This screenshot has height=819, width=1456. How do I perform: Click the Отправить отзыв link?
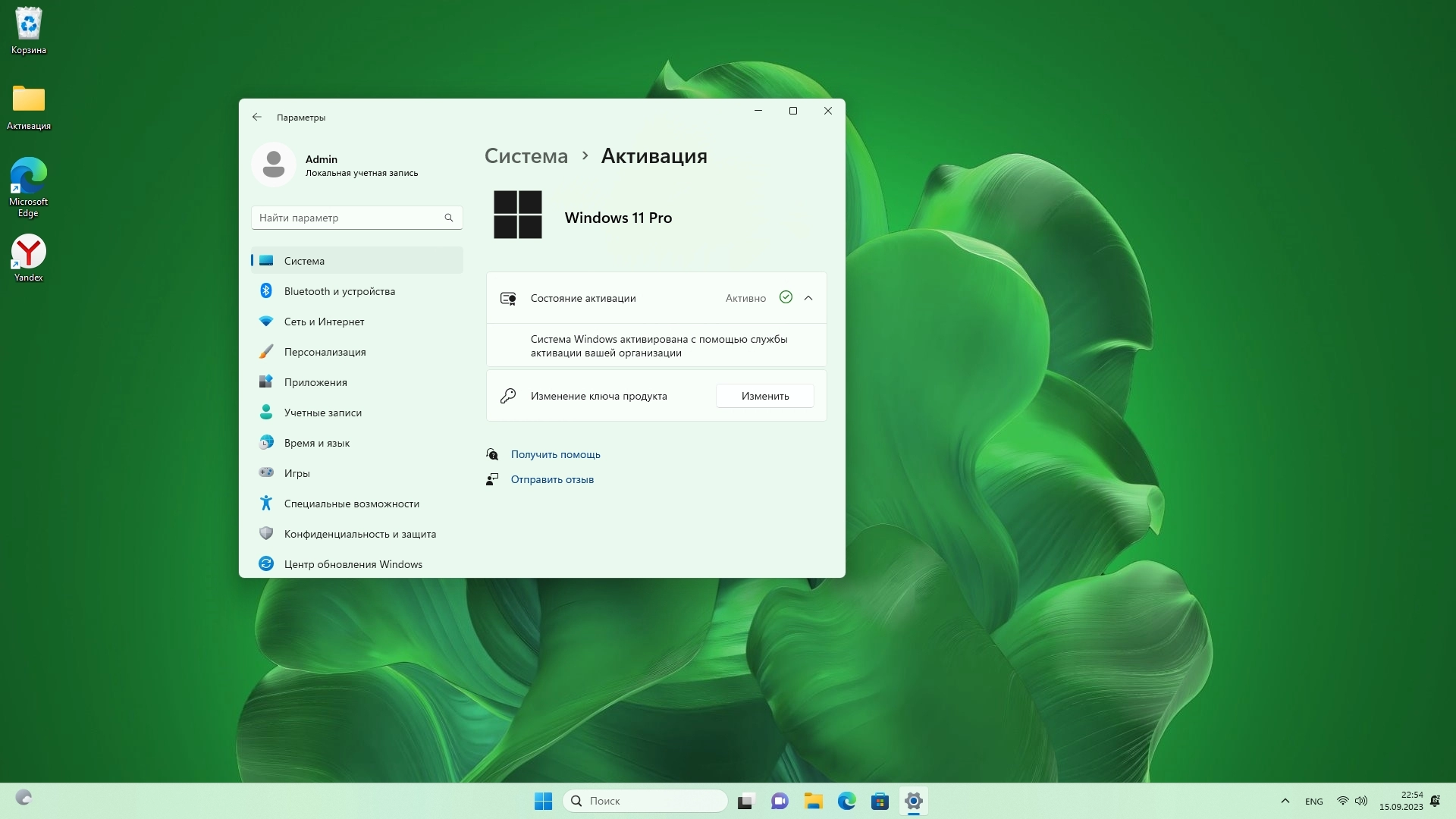(x=552, y=479)
